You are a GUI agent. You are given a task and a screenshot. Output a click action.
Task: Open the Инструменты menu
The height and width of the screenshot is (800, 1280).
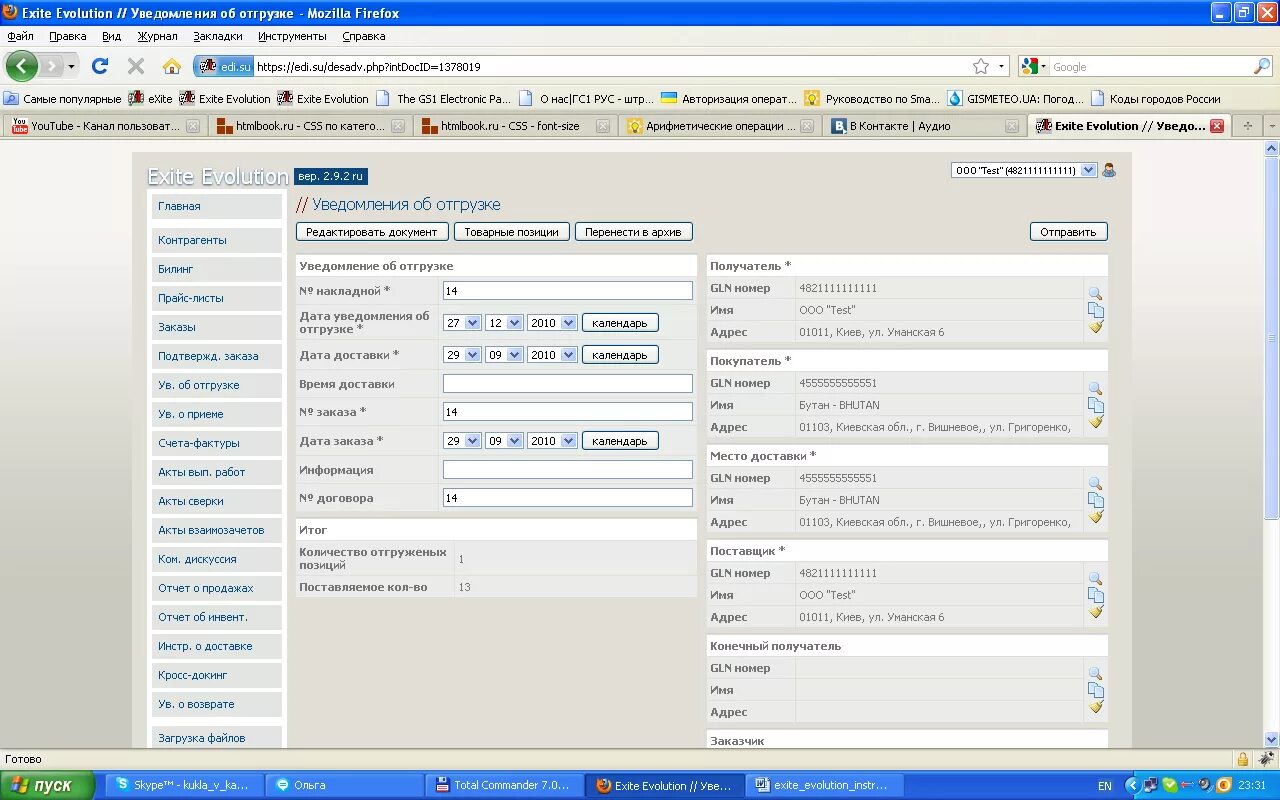coord(292,36)
